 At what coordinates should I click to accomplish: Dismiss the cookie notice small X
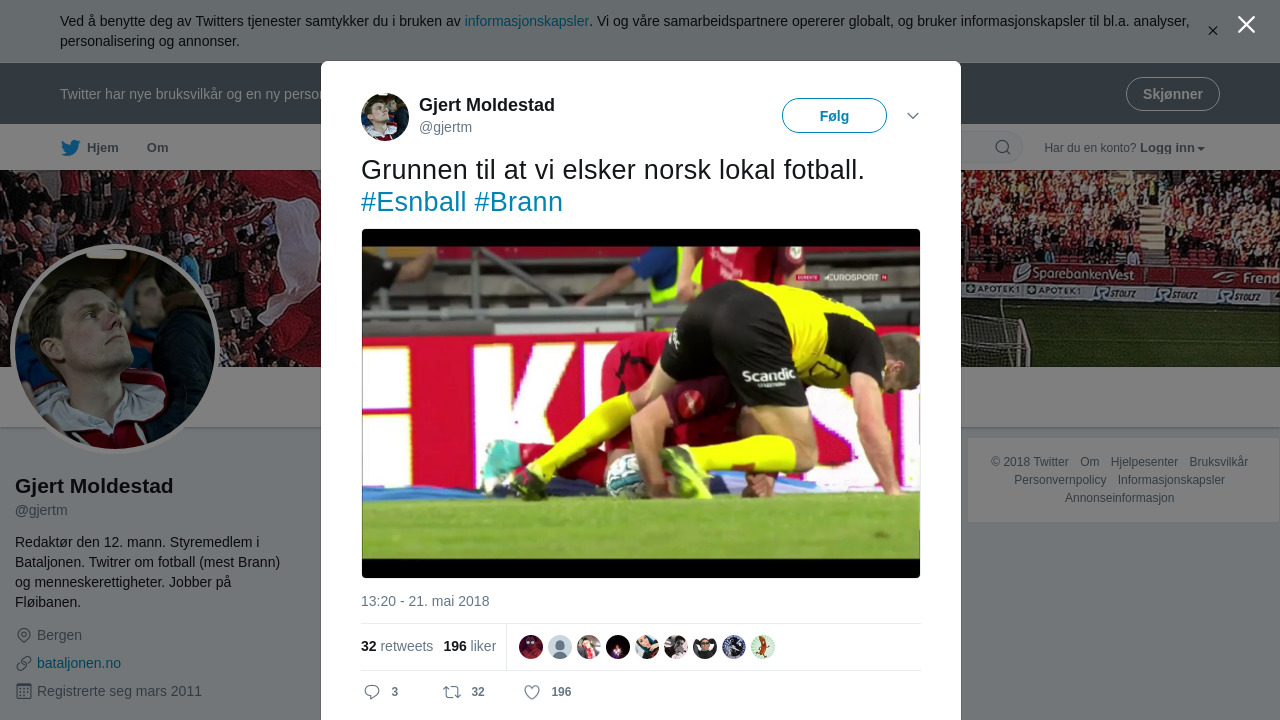1213,31
